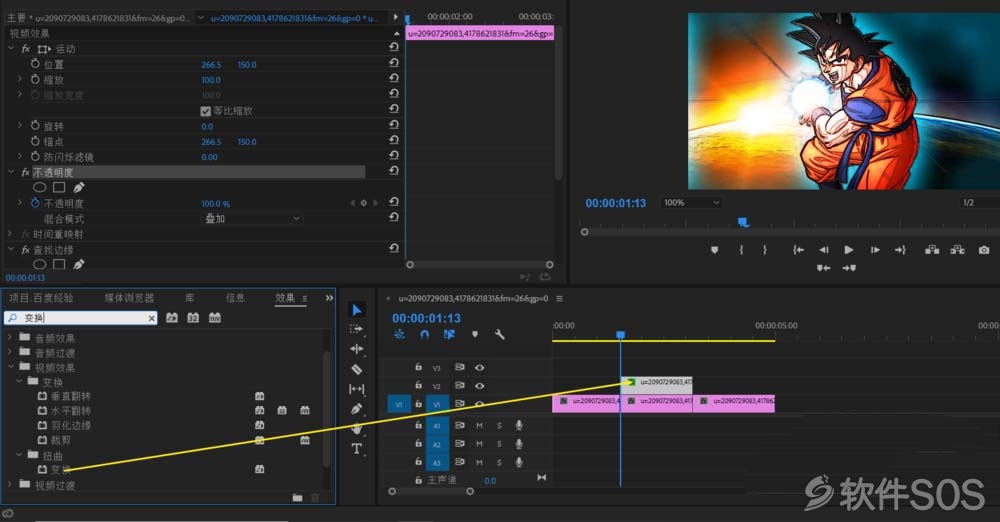The height and width of the screenshot is (522, 1000).
Task: Step forward one frame
Action: tap(875, 250)
